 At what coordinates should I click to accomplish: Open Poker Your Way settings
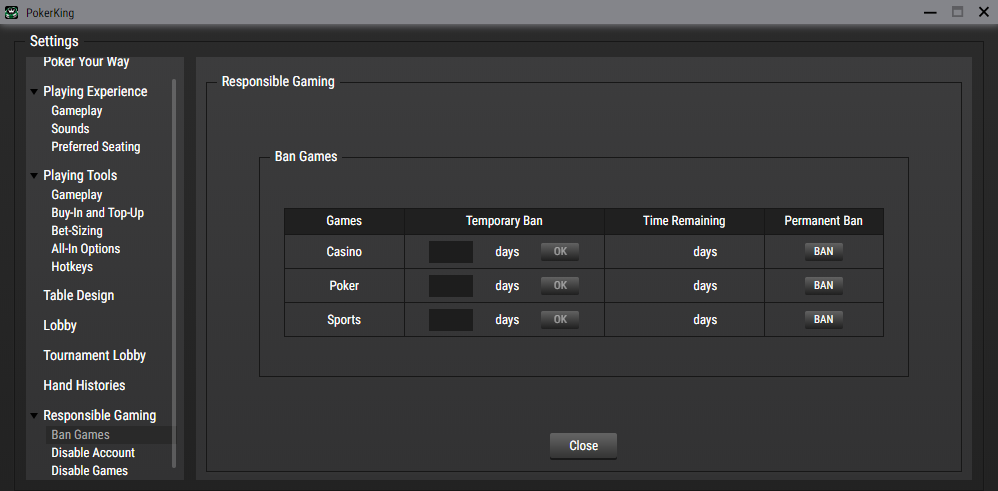pos(86,62)
